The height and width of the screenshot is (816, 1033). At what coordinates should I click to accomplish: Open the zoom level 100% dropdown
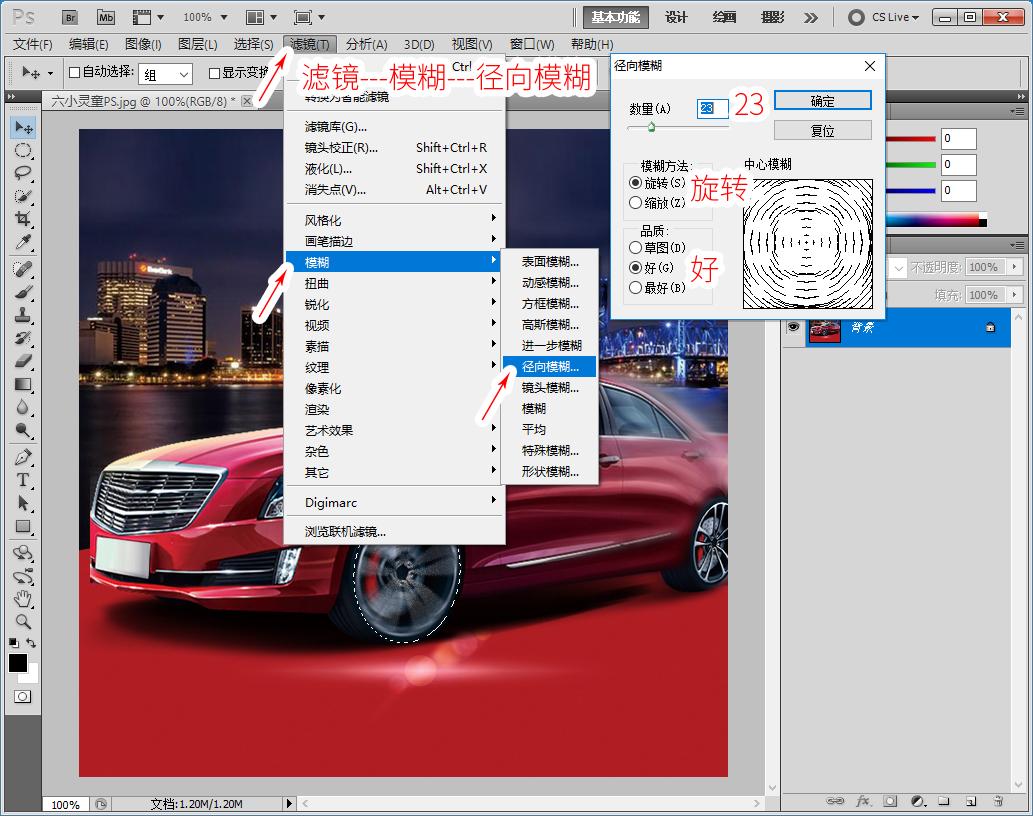point(223,18)
